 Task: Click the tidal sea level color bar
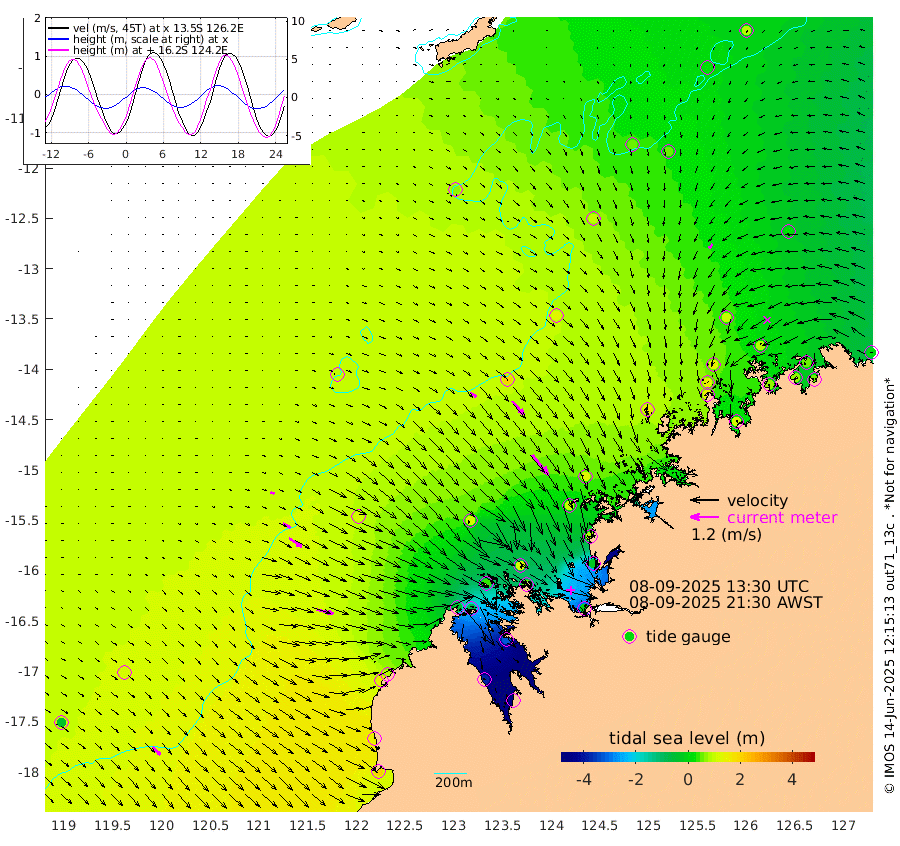[688, 756]
